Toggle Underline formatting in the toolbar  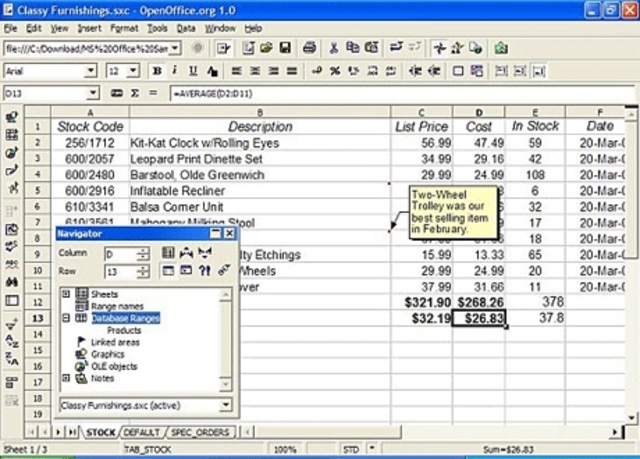[x=193, y=71]
